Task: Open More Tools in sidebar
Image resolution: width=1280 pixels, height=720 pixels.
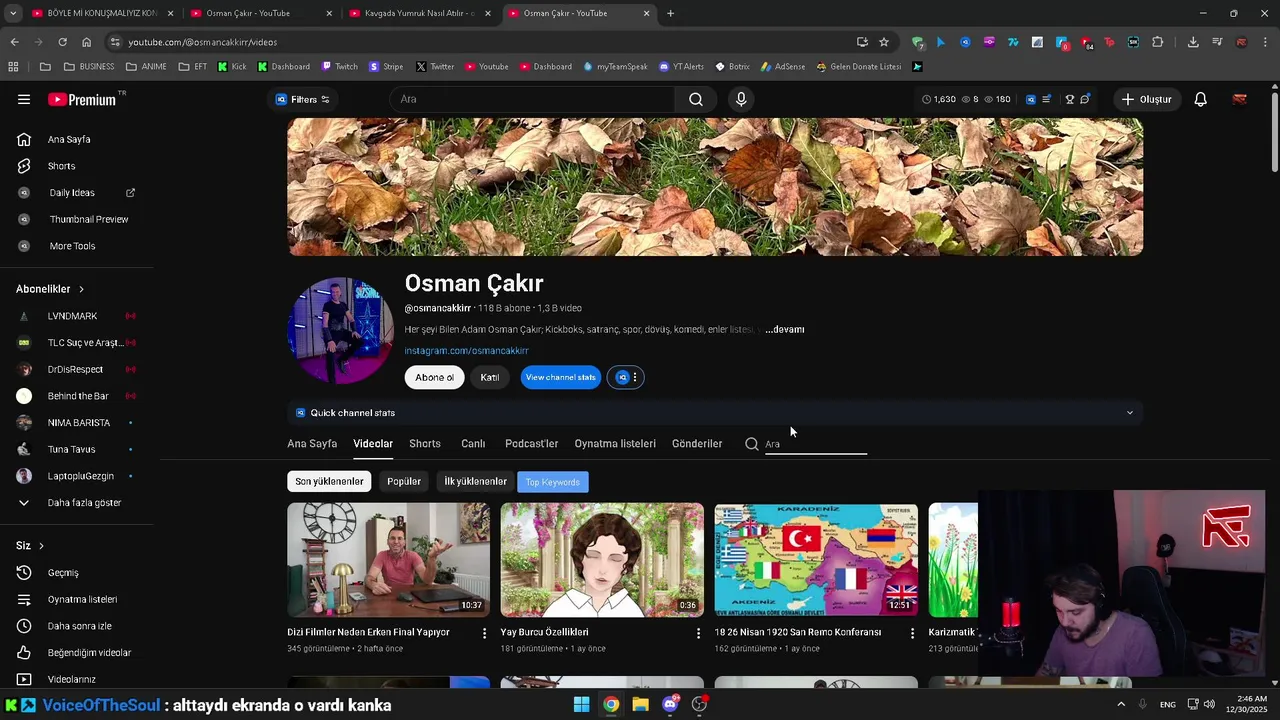Action: coord(72,246)
